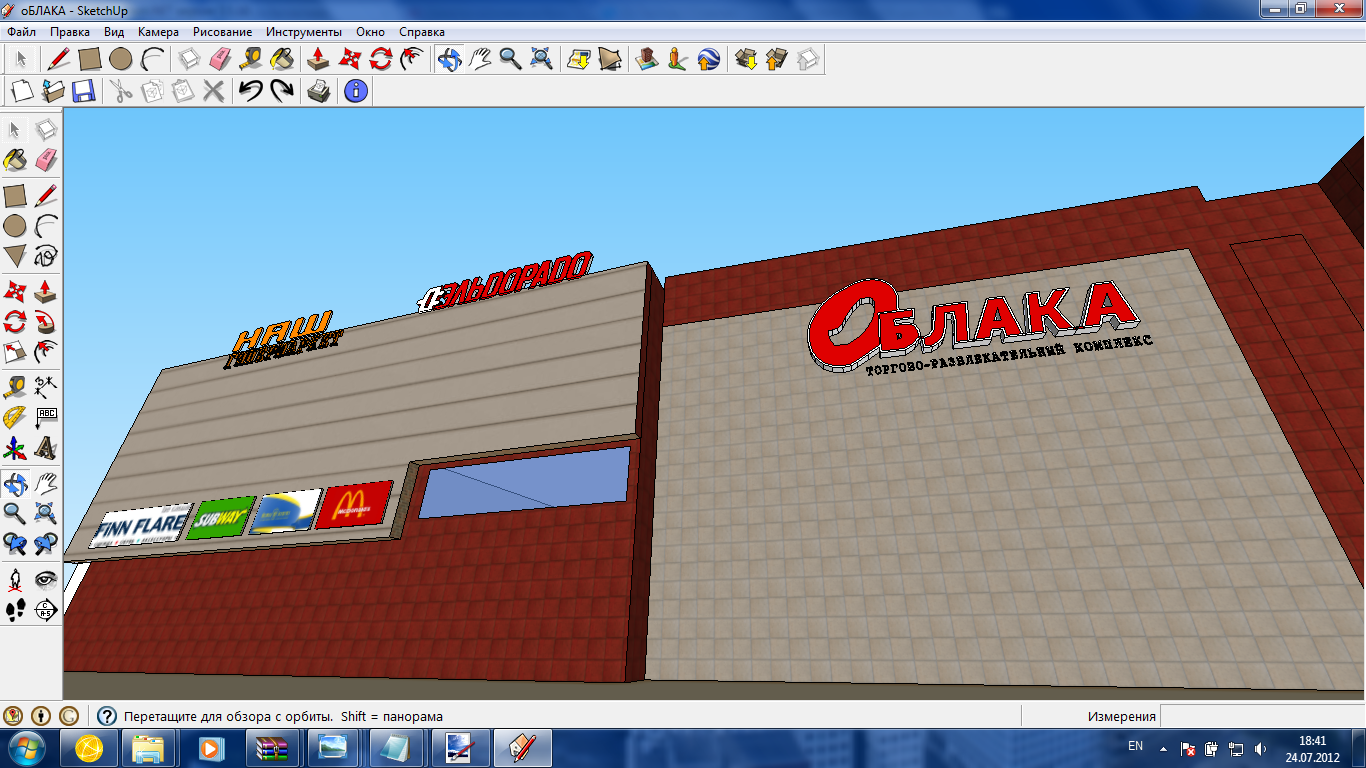Go to the Previous camera view
This screenshot has width=1366, height=768.
[15, 544]
